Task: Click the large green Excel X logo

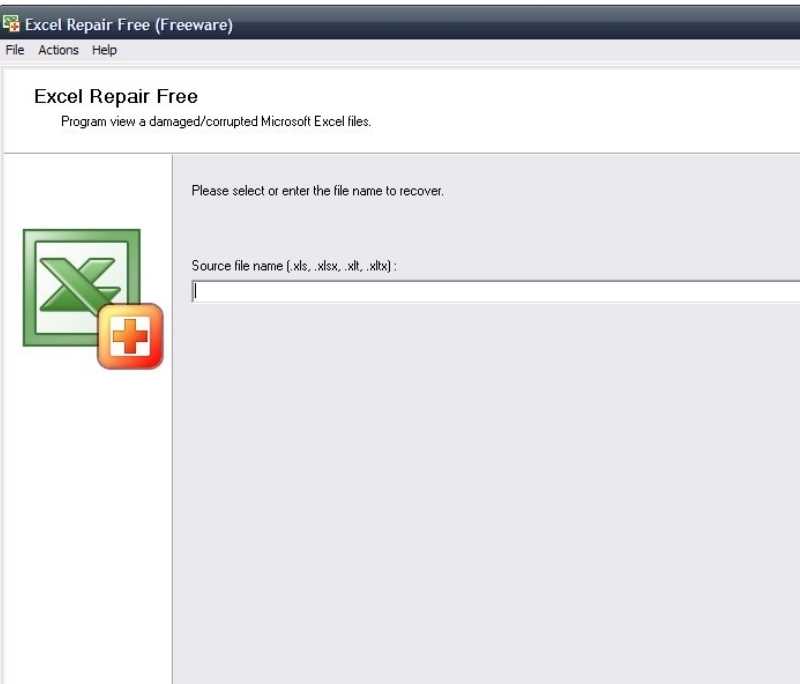Action: (x=82, y=287)
